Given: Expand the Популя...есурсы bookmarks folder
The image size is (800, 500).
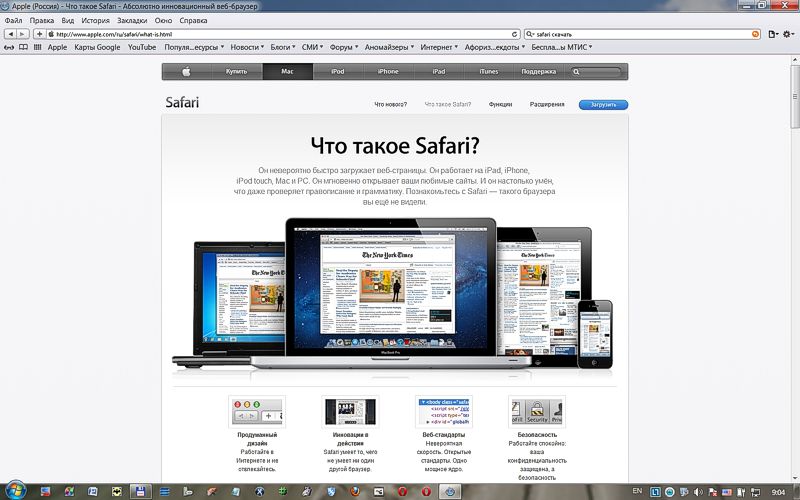Looking at the screenshot, I should [194, 47].
